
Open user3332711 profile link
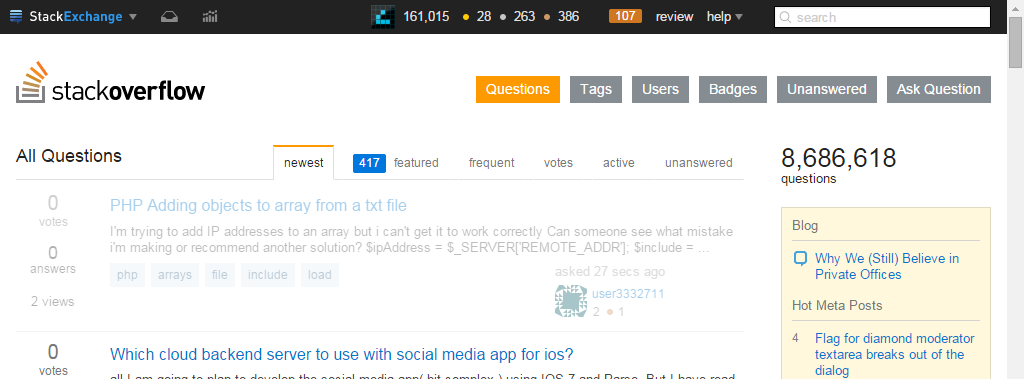628,294
